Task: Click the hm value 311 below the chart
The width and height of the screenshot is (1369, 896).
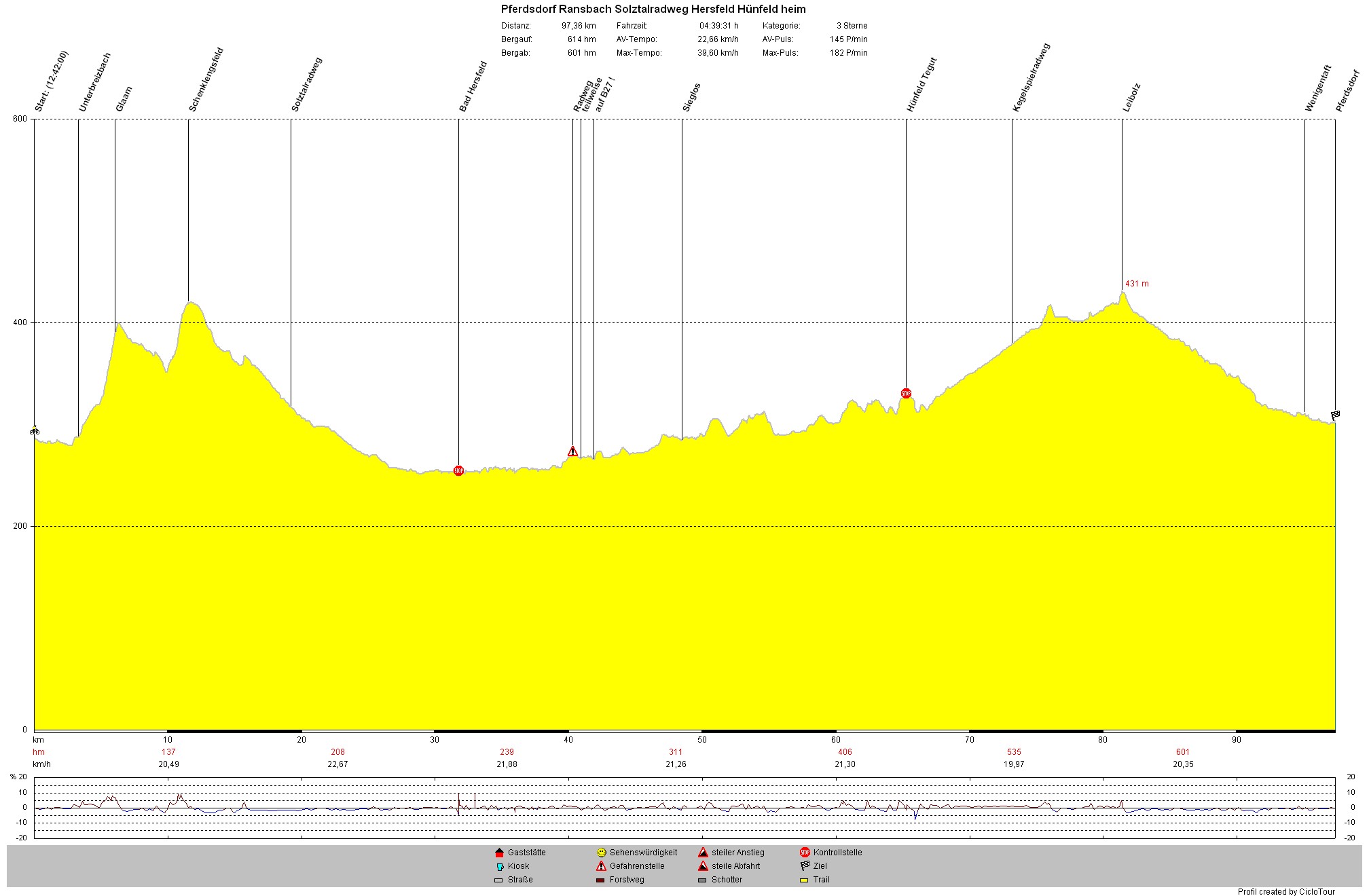Action: coord(676,752)
